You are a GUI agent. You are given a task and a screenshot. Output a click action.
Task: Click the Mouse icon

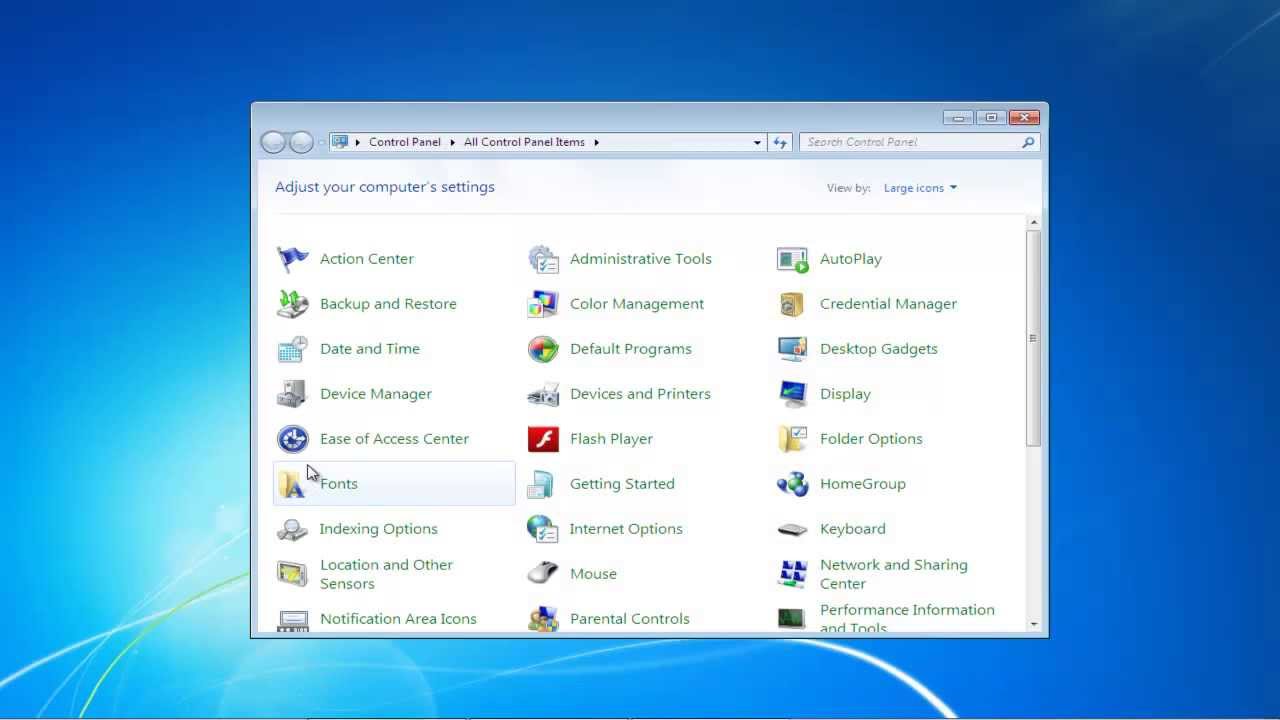coord(543,574)
